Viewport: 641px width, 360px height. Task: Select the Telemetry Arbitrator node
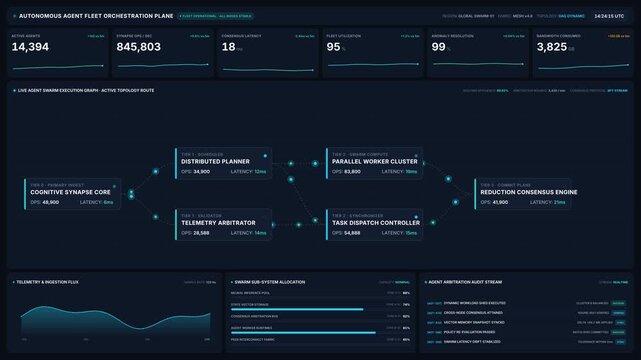pos(223,224)
